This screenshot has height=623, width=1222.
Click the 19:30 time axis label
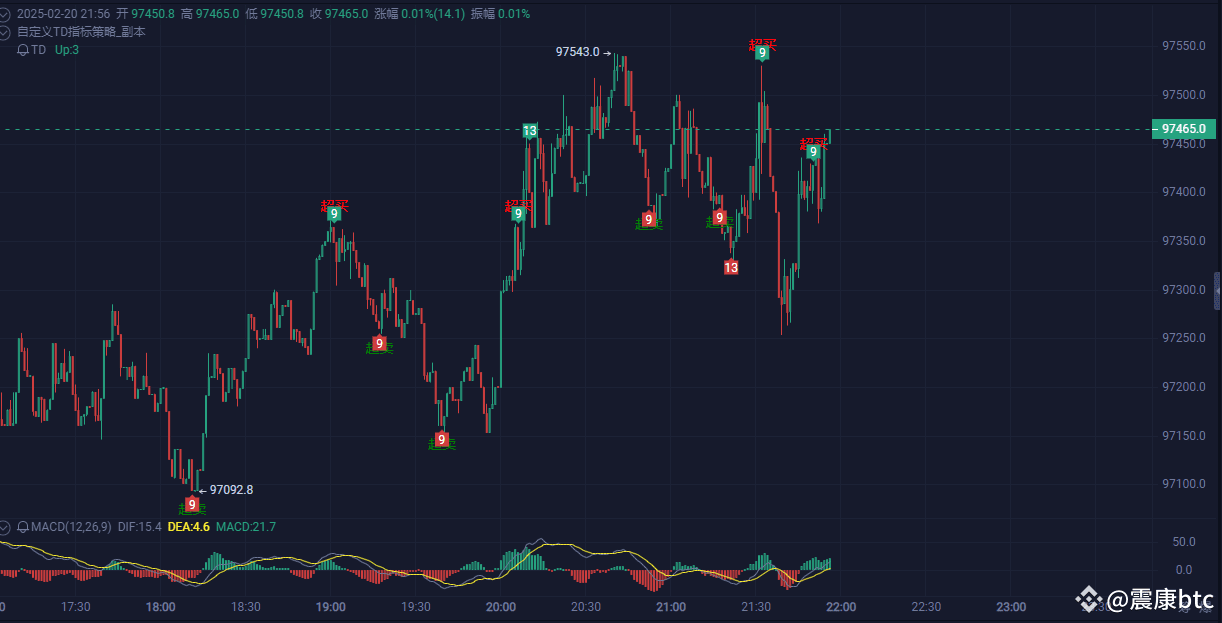(416, 607)
